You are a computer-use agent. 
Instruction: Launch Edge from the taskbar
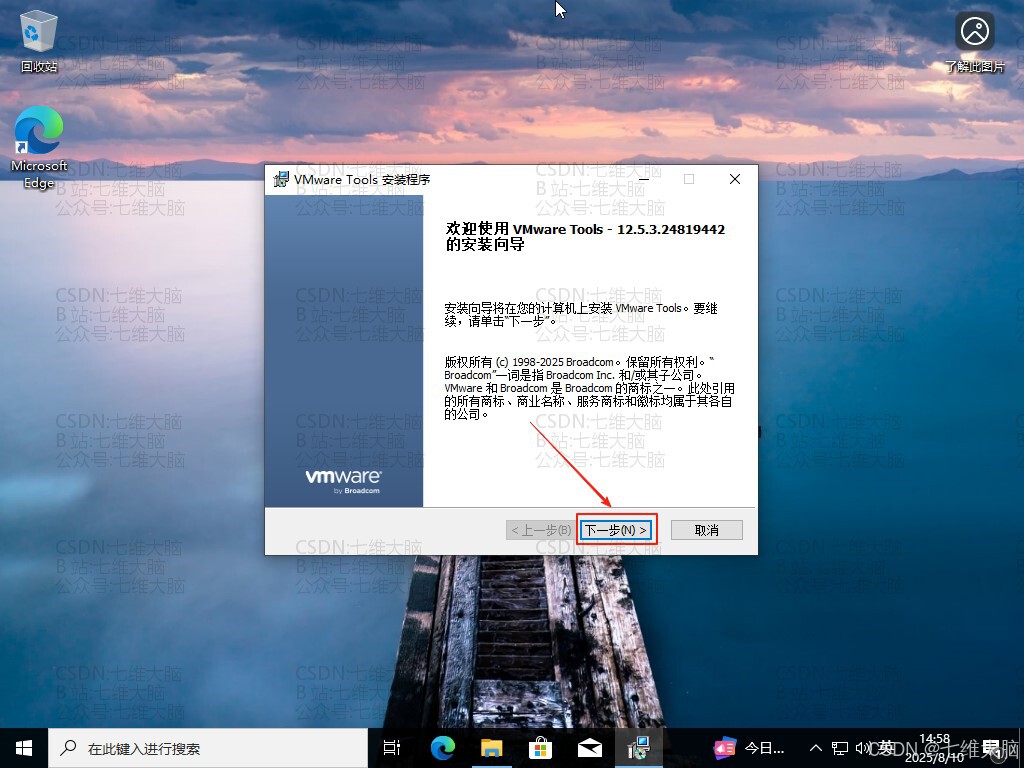tap(443, 748)
